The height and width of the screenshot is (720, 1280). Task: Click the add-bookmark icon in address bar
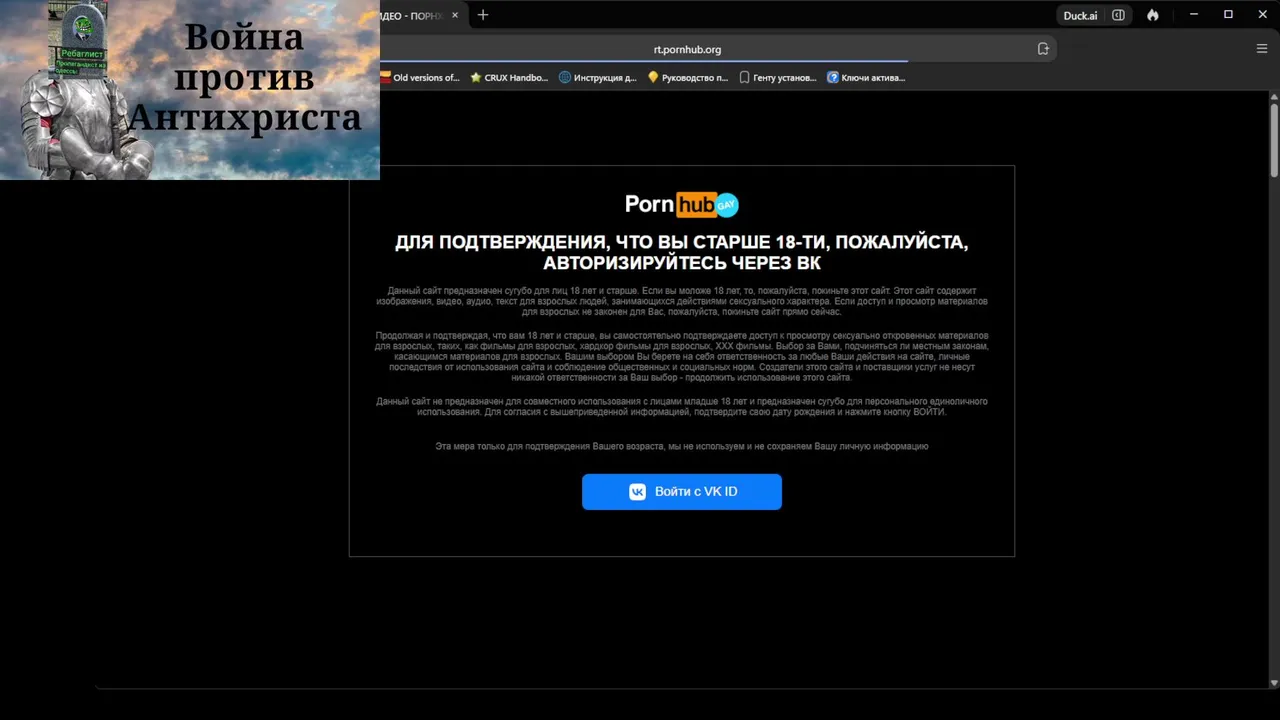(1043, 49)
